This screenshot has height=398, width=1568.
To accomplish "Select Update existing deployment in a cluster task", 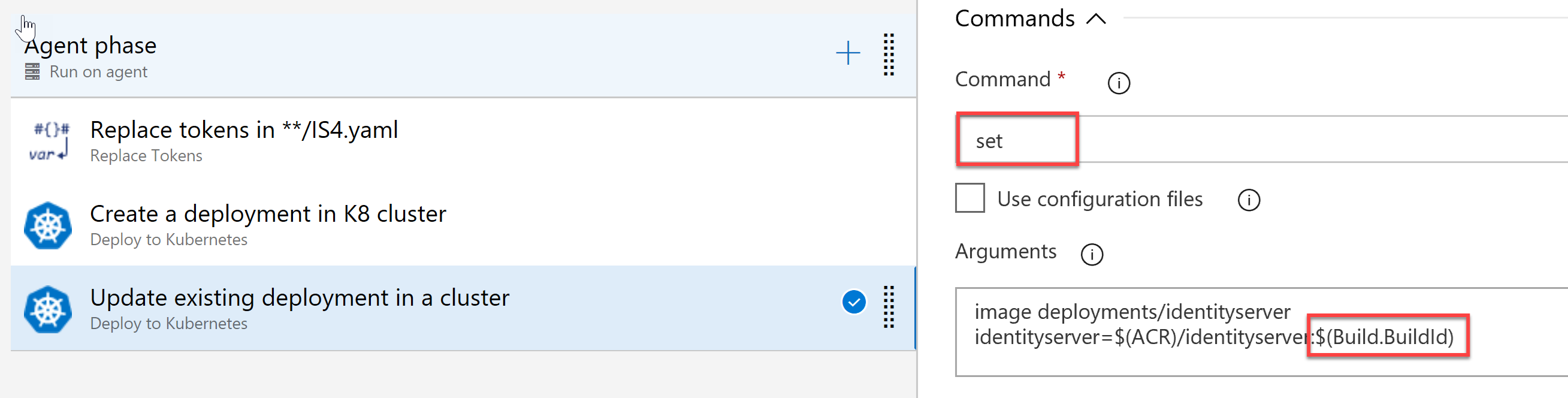I will point(463,309).
